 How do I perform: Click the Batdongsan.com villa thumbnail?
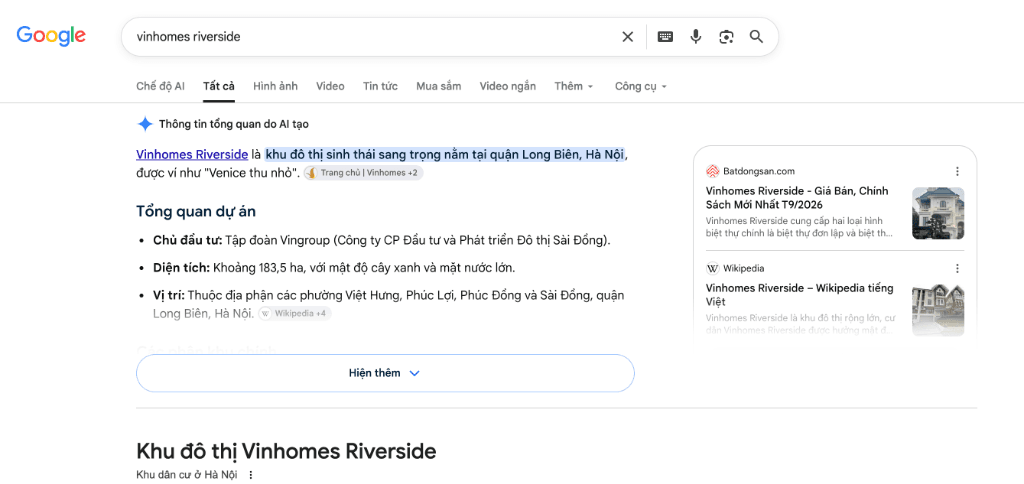[938, 213]
